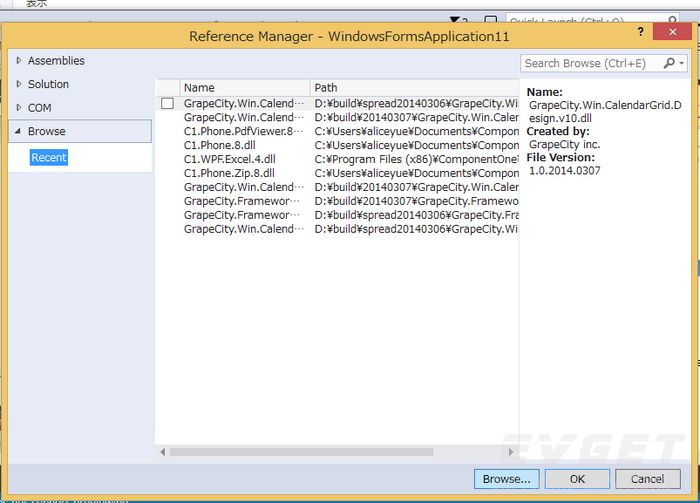700x503 pixels.
Task: Click the search magnifier icon
Action: [669, 63]
